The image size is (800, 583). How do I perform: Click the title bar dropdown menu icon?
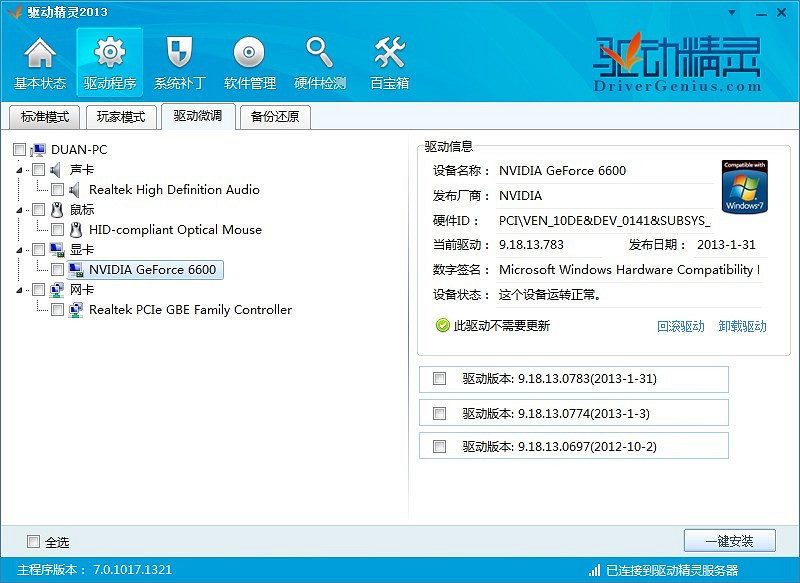(733, 11)
